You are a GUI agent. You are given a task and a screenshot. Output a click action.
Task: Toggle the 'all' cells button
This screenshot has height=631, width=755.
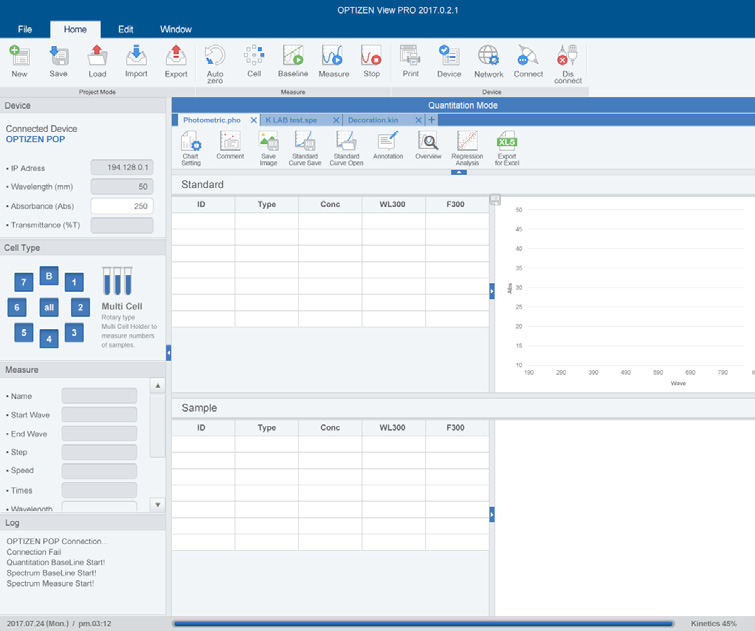point(48,308)
